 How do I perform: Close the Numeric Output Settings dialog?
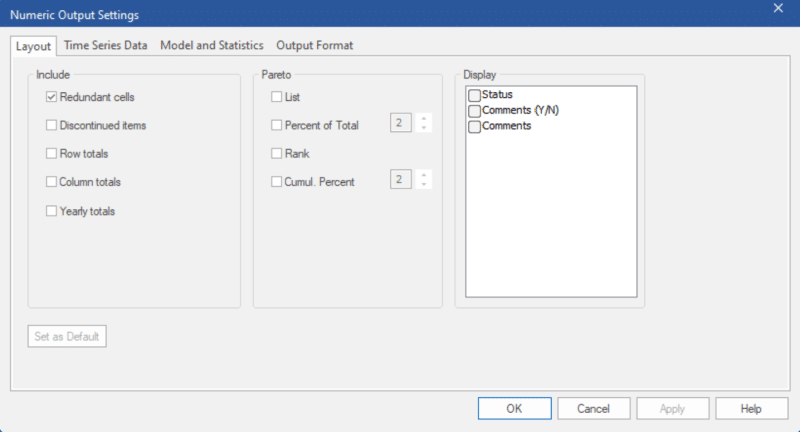tap(778, 9)
